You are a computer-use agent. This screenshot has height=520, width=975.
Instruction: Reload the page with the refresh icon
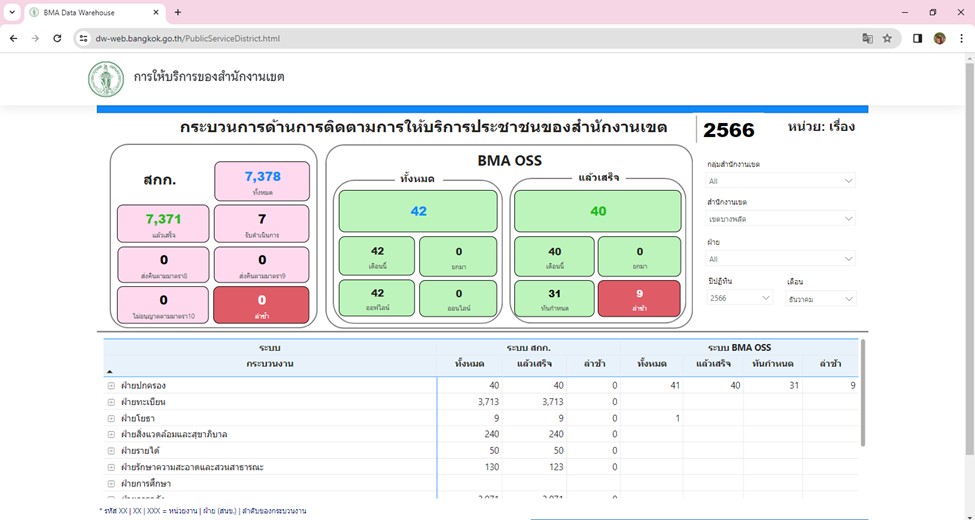click(x=57, y=38)
